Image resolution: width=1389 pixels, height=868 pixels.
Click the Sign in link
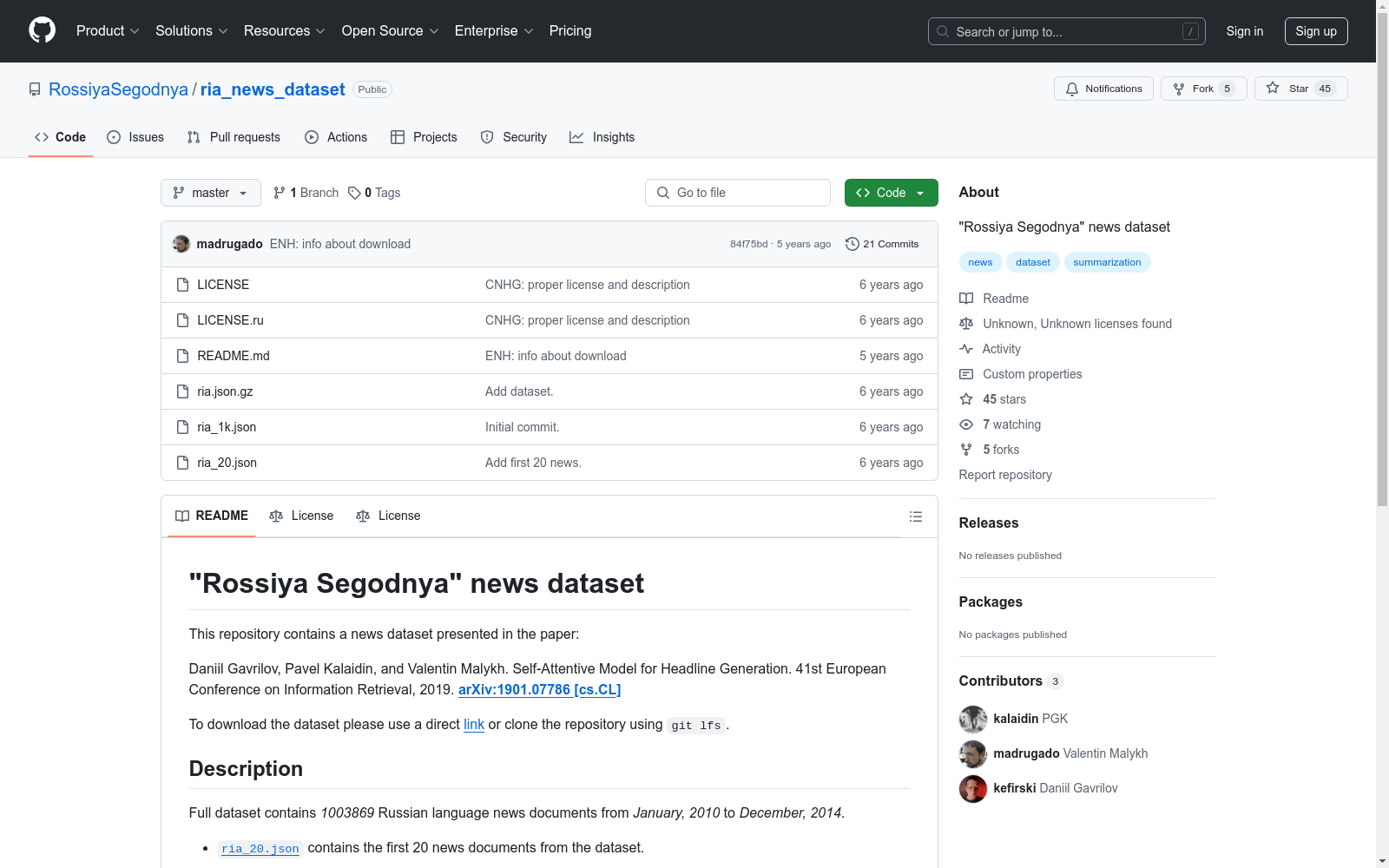coord(1245,31)
